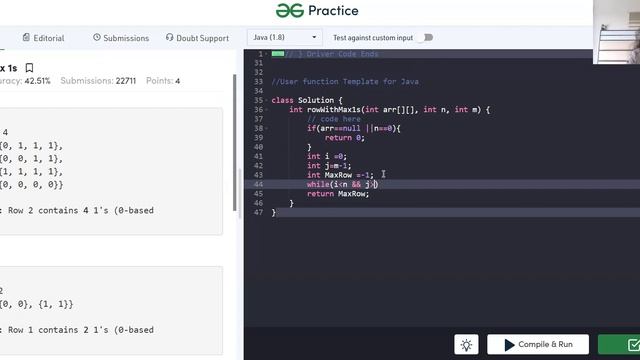Click the green submit checkmark button
The image size is (640, 360).
click(x=619, y=345)
